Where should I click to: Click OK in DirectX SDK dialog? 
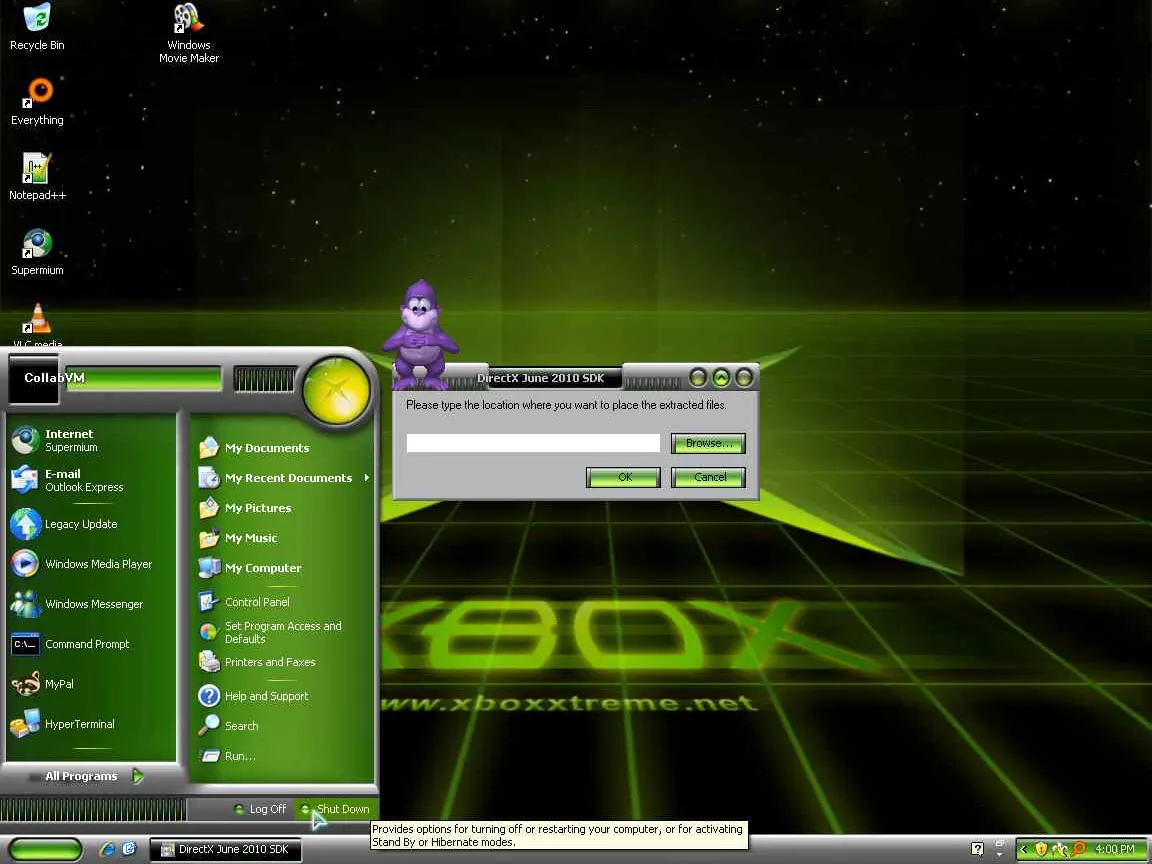[624, 477]
